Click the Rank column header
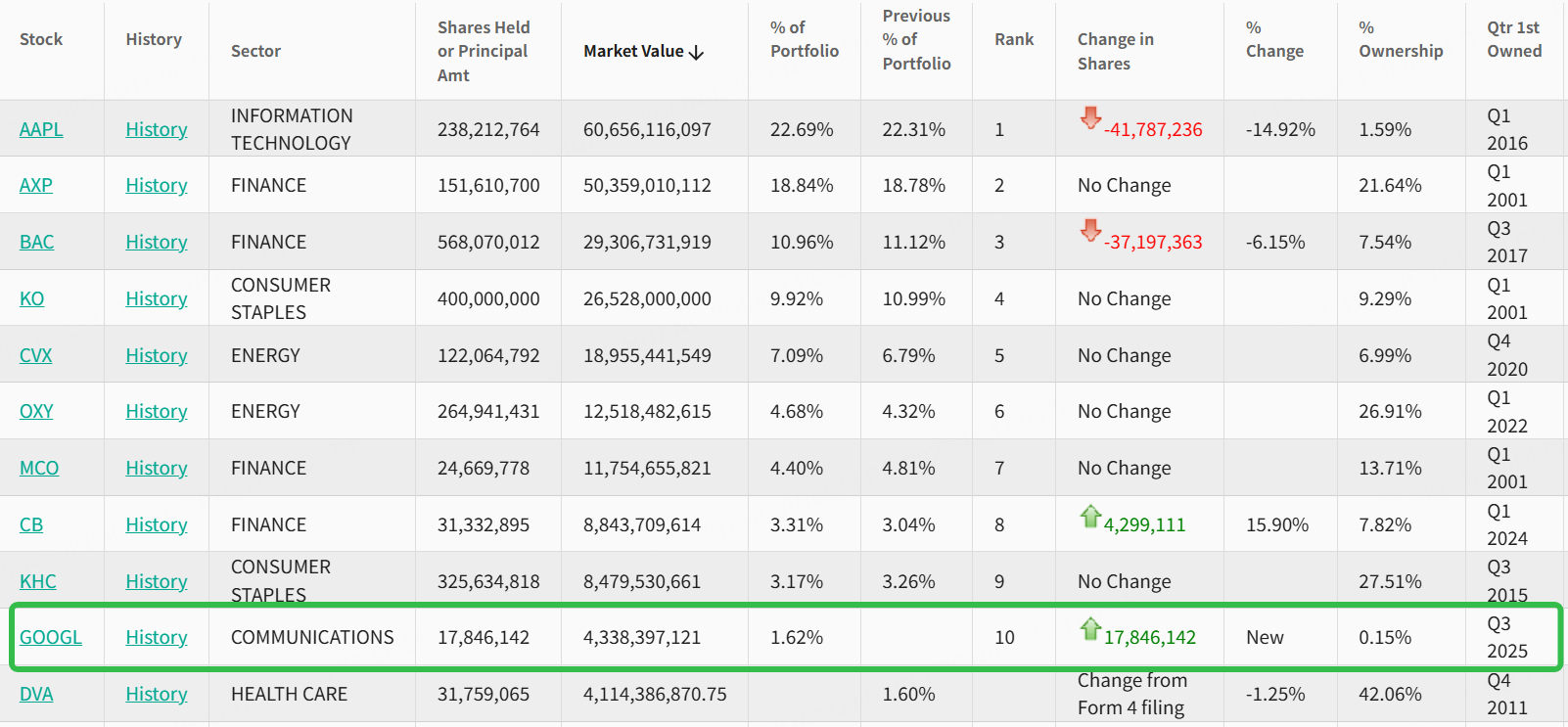Screen dimensions: 1568x727 pyautogui.click(x=1014, y=39)
